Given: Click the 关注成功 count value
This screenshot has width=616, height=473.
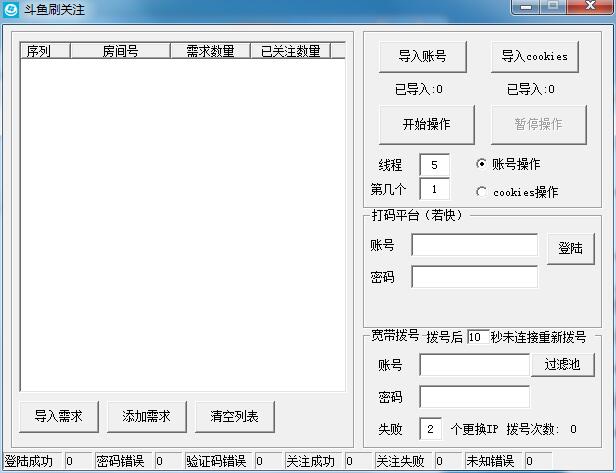Looking at the screenshot, I should click(358, 461).
